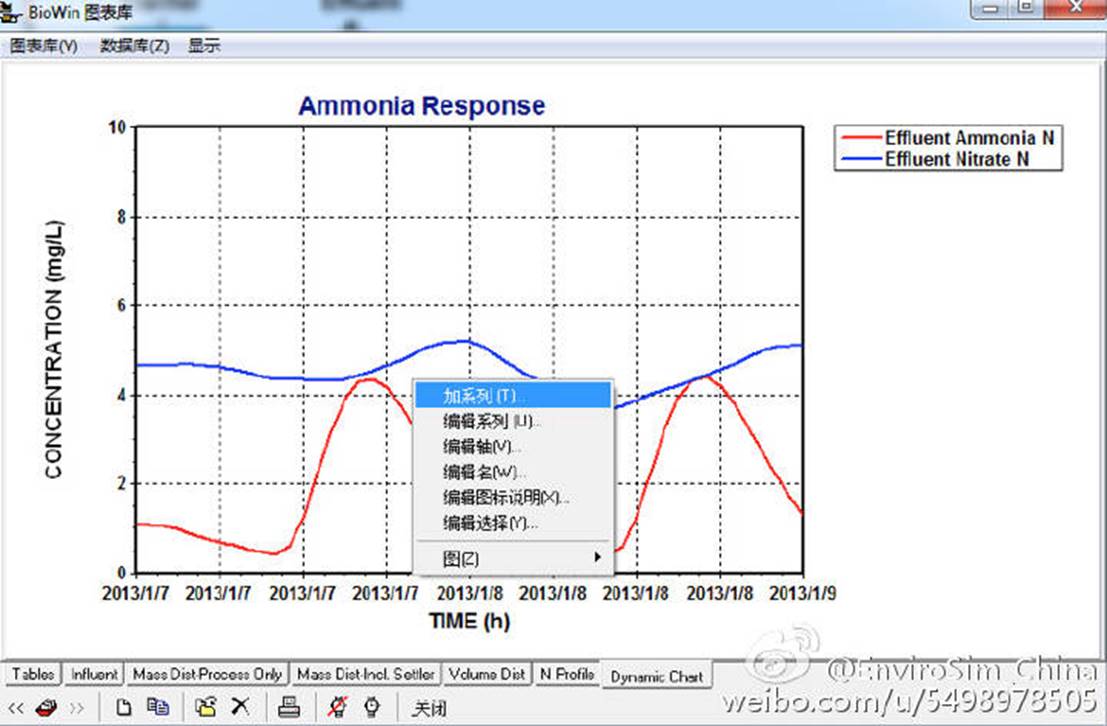Open the 显示 menu
Image resolution: width=1107 pixels, height=726 pixels.
pyautogui.click(x=204, y=46)
